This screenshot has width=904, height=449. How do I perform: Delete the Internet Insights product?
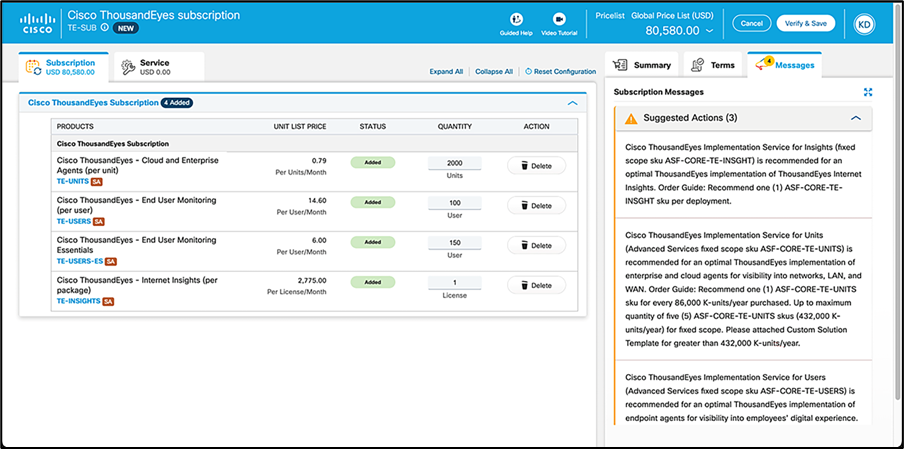[x=536, y=285]
